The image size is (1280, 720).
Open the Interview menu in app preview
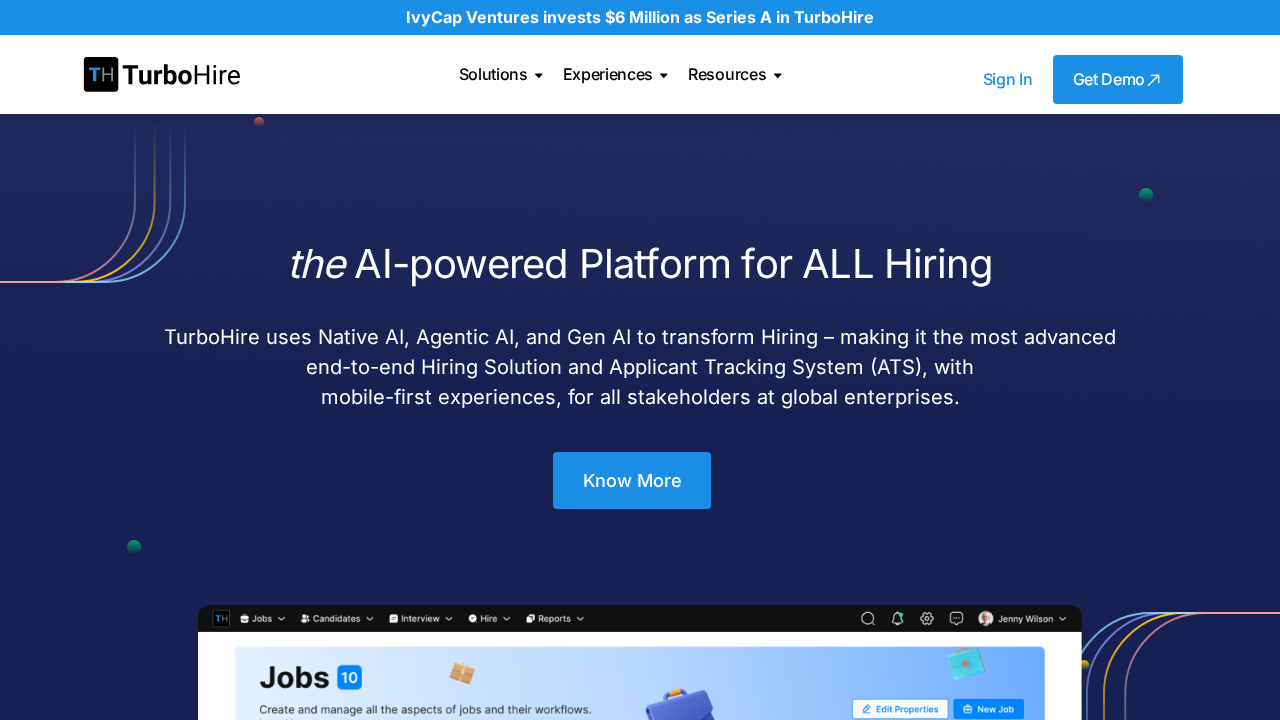pyautogui.click(x=420, y=619)
